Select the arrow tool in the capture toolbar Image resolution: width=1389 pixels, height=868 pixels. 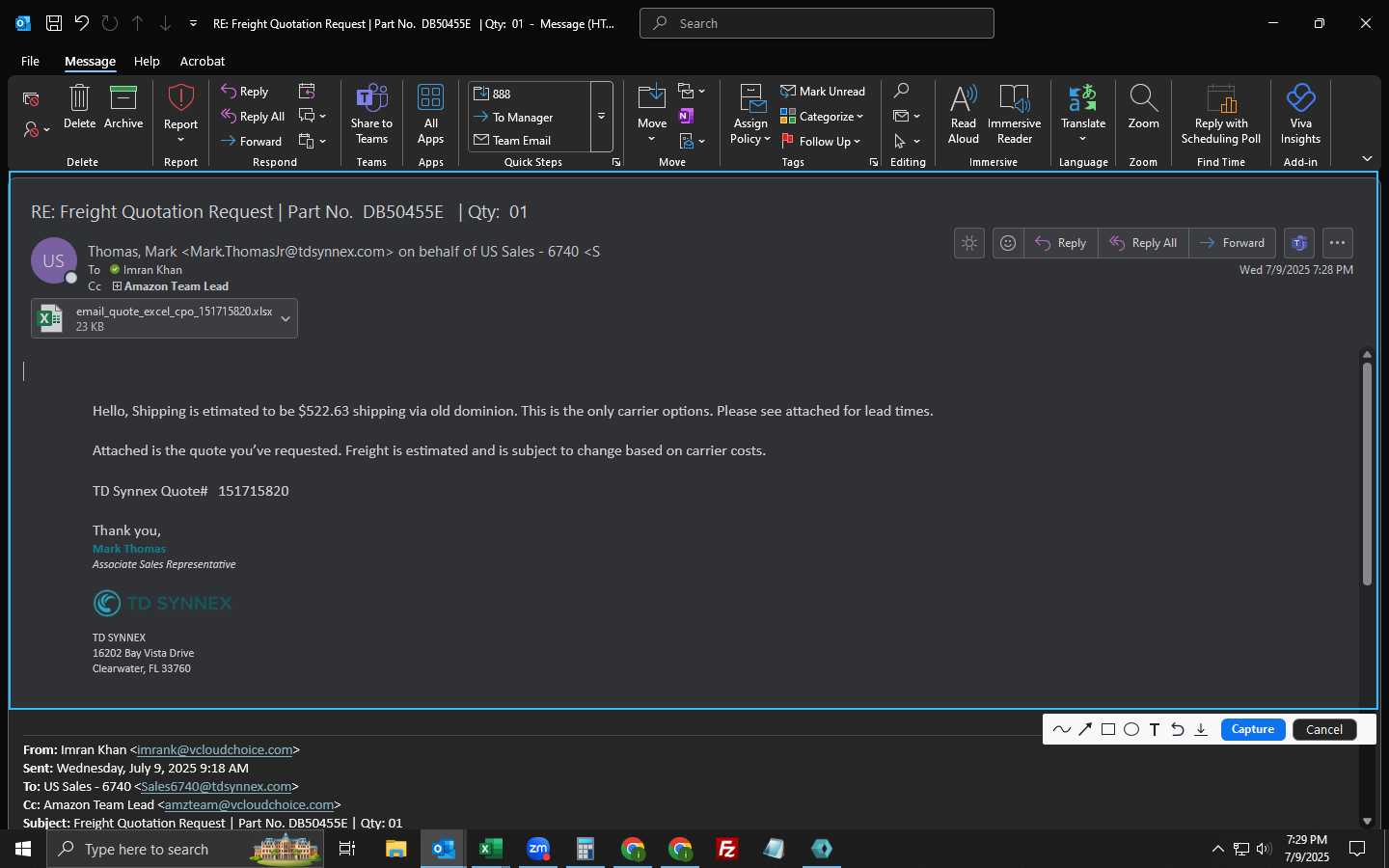1085,729
